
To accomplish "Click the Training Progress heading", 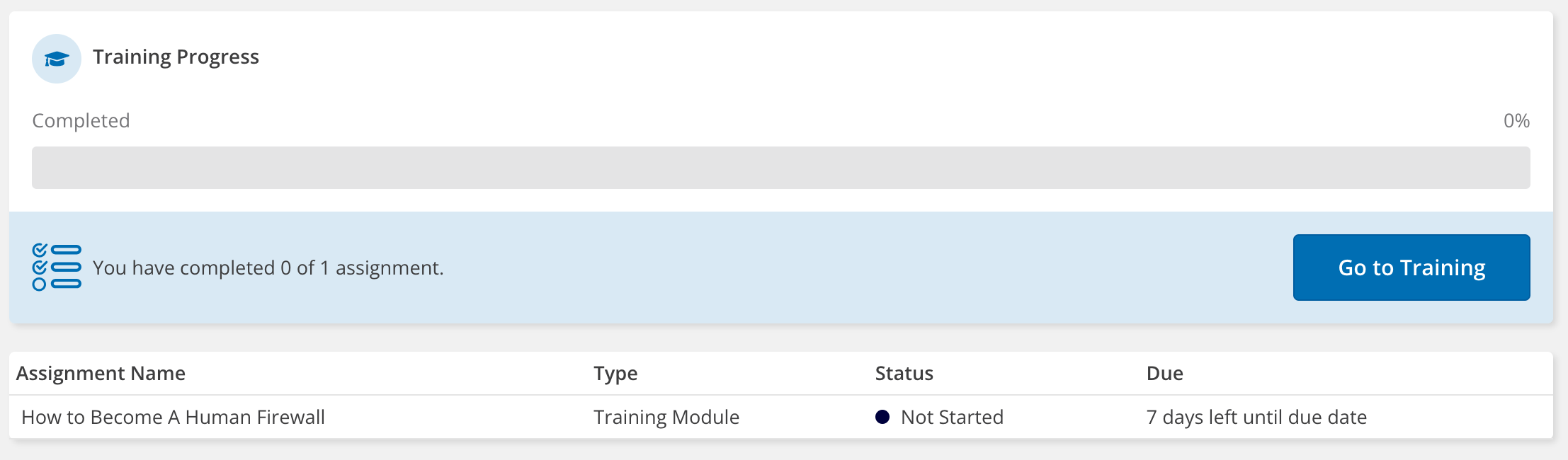I will pyautogui.click(x=176, y=57).
